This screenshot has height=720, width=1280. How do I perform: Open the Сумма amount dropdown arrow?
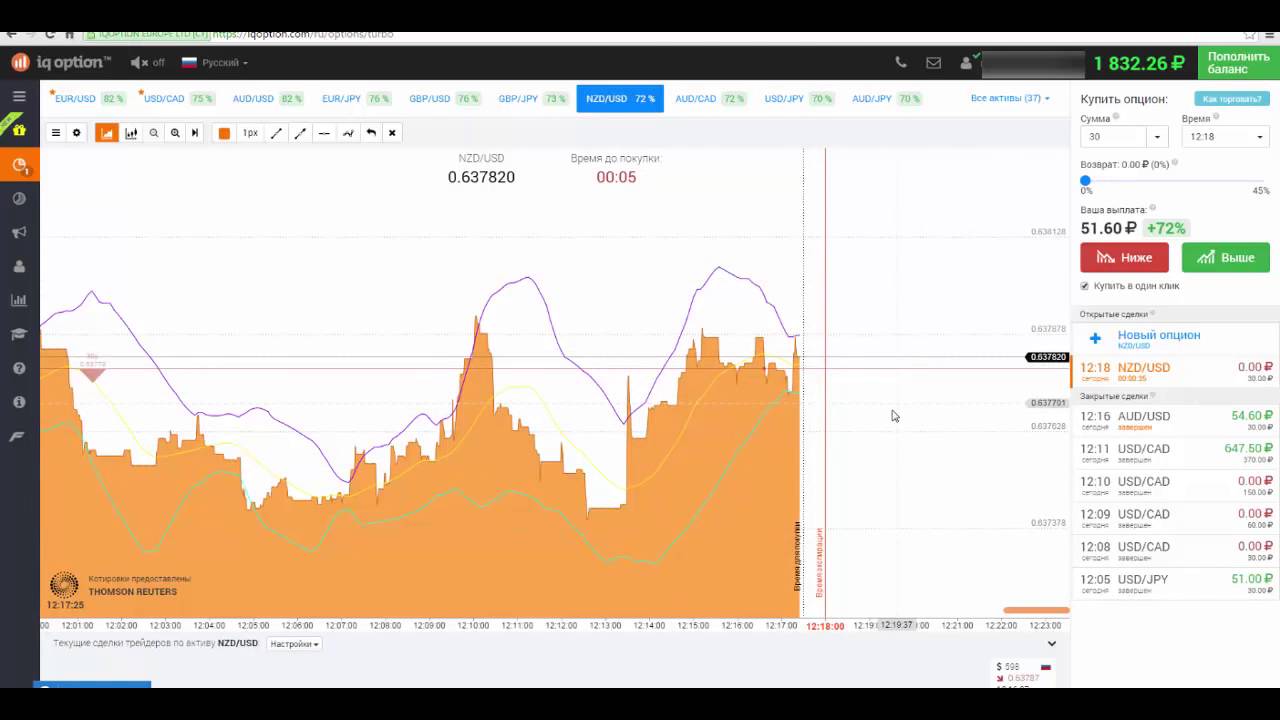(x=1157, y=137)
